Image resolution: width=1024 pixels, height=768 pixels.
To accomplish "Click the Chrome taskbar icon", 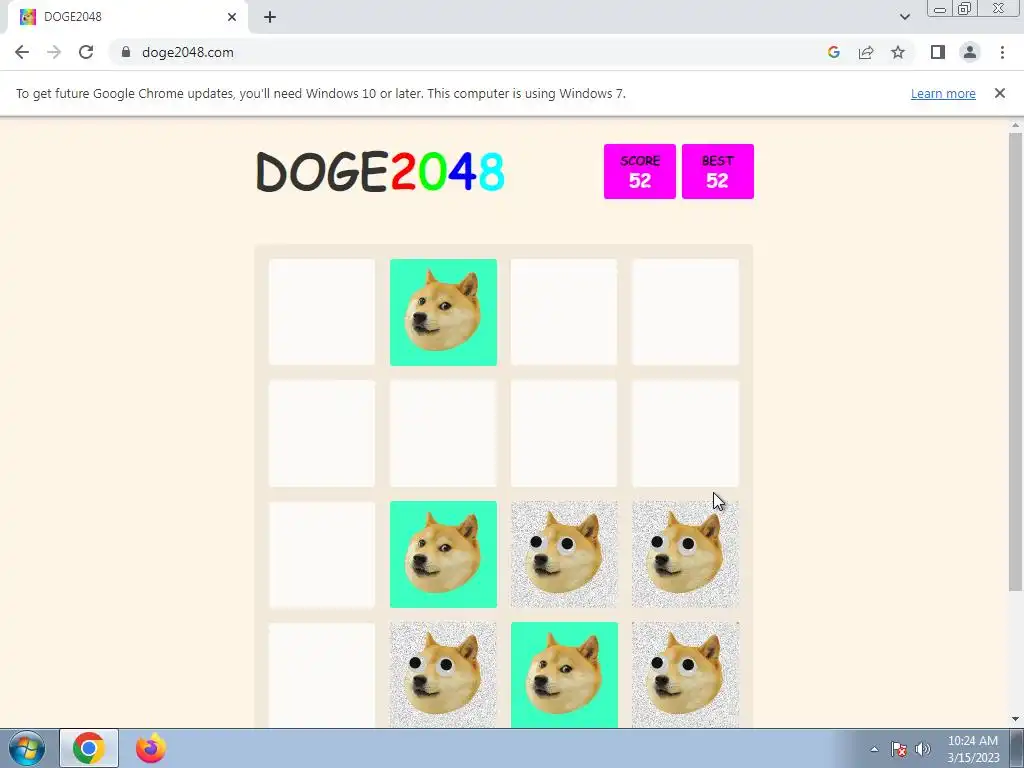I will pos(89,748).
